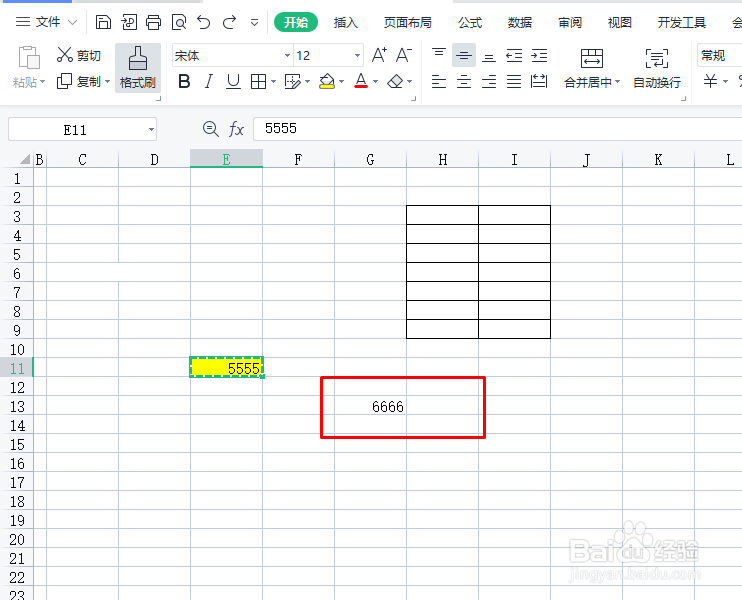Align text left
This screenshot has height=600, width=742.
[439, 81]
